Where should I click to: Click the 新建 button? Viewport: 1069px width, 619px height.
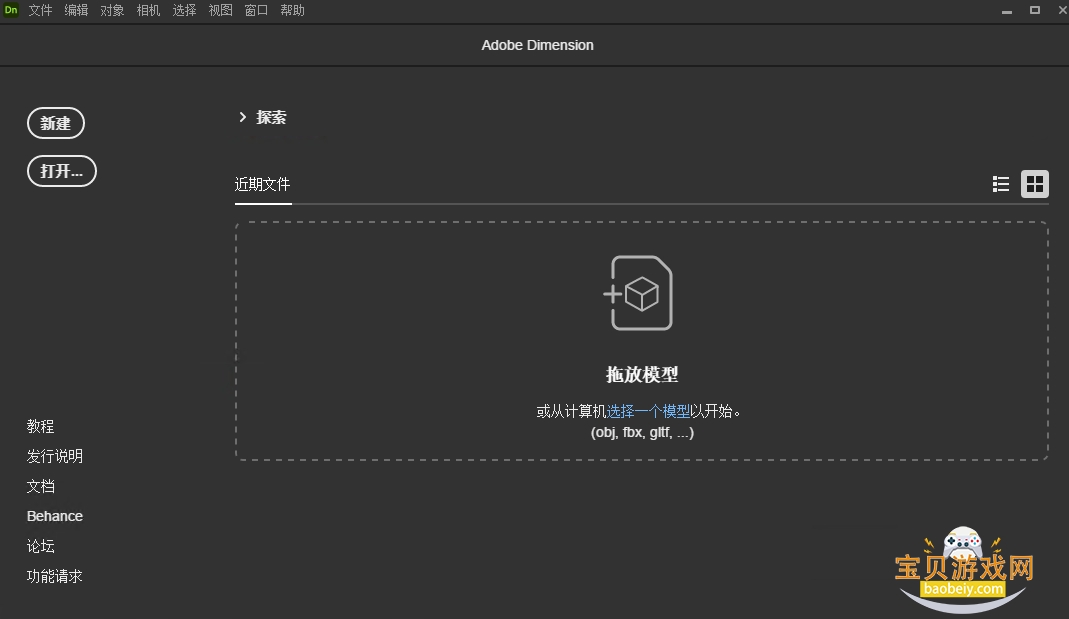[56, 123]
